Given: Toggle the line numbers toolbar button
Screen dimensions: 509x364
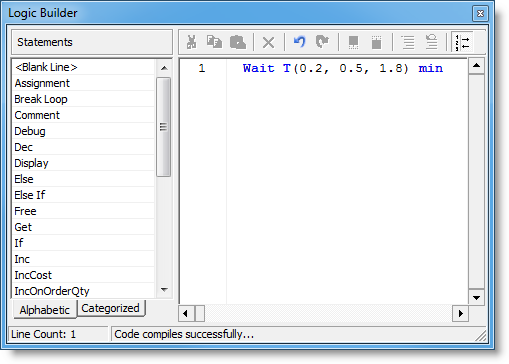Looking at the screenshot, I should coord(462,42).
